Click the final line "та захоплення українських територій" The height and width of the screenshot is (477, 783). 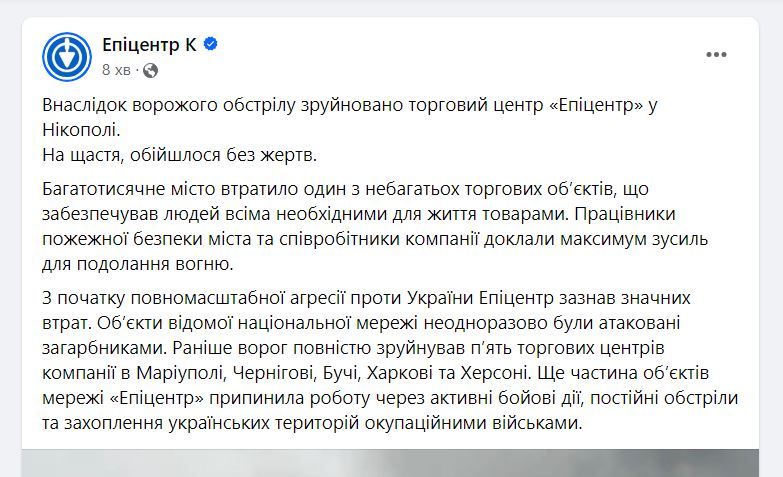coord(310,422)
